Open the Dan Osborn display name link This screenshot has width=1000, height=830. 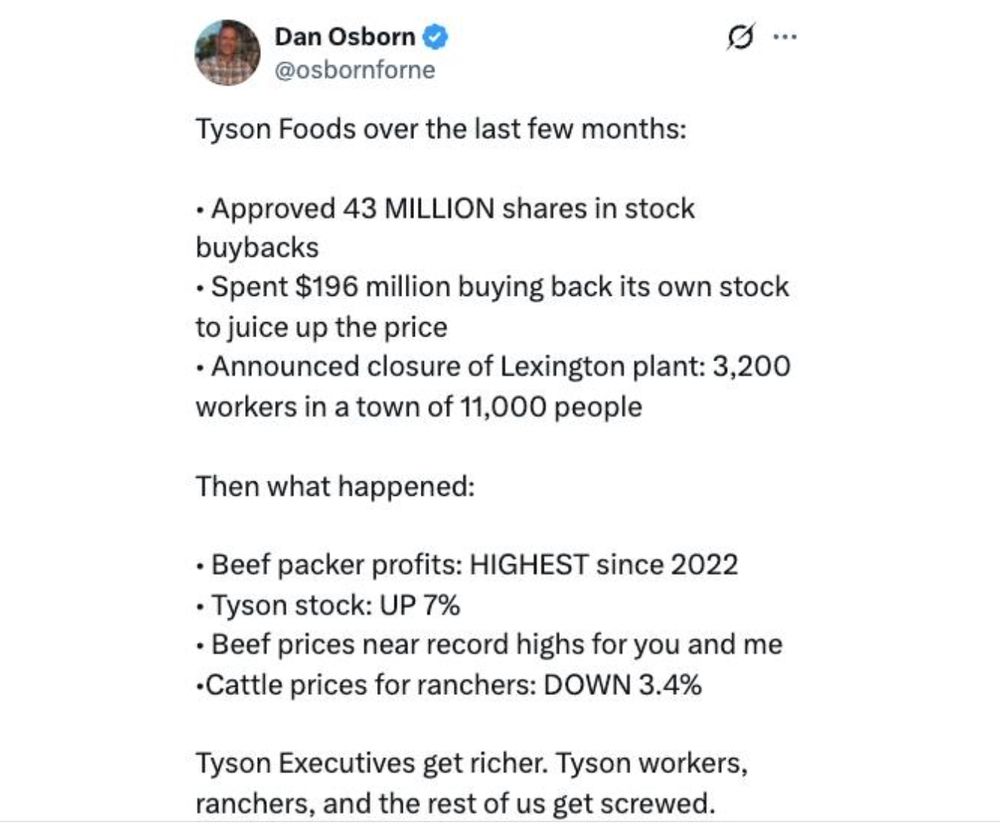point(346,38)
